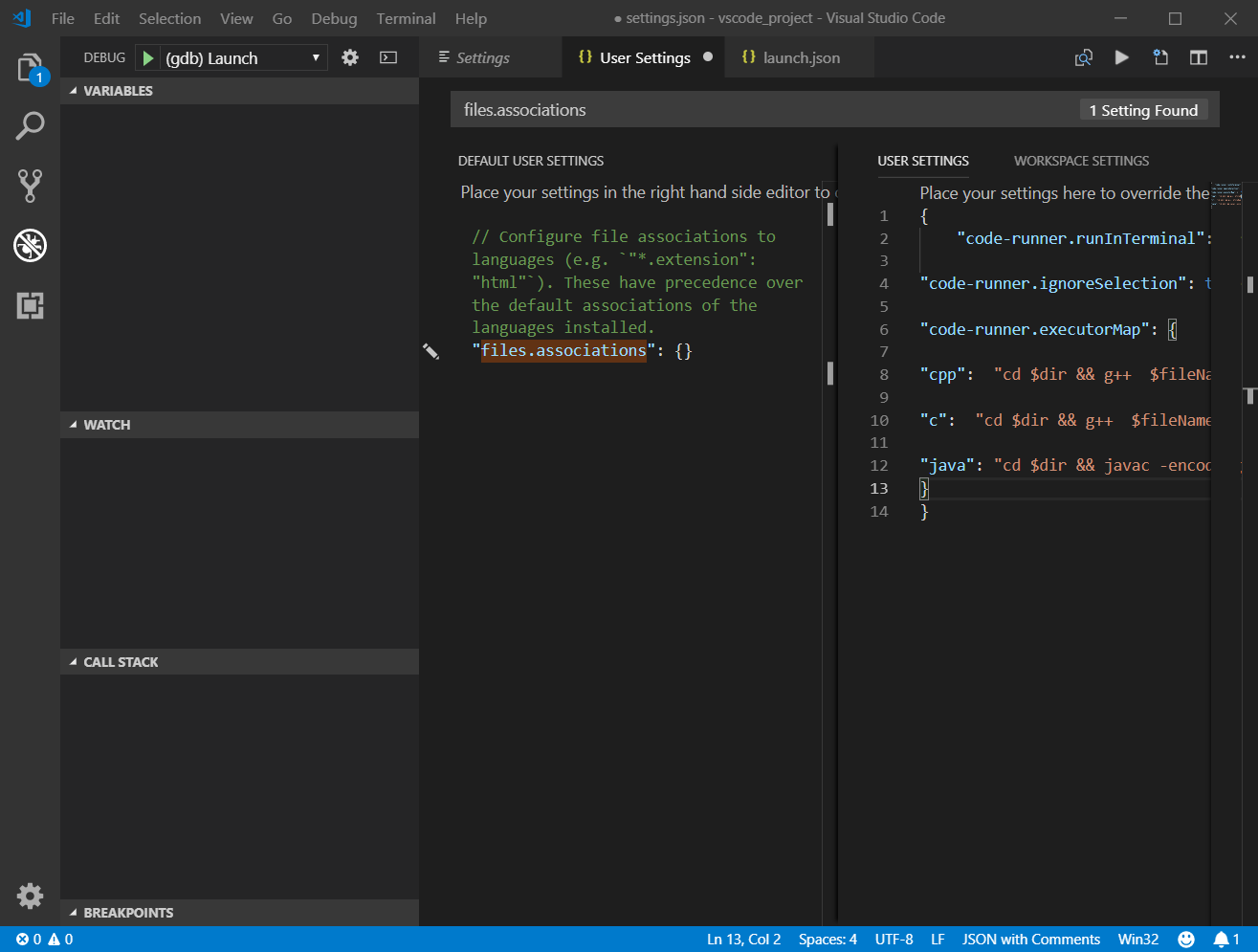Select the USER SETTINGS scope tab
The width and height of the screenshot is (1258, 952).
point(923,161)
